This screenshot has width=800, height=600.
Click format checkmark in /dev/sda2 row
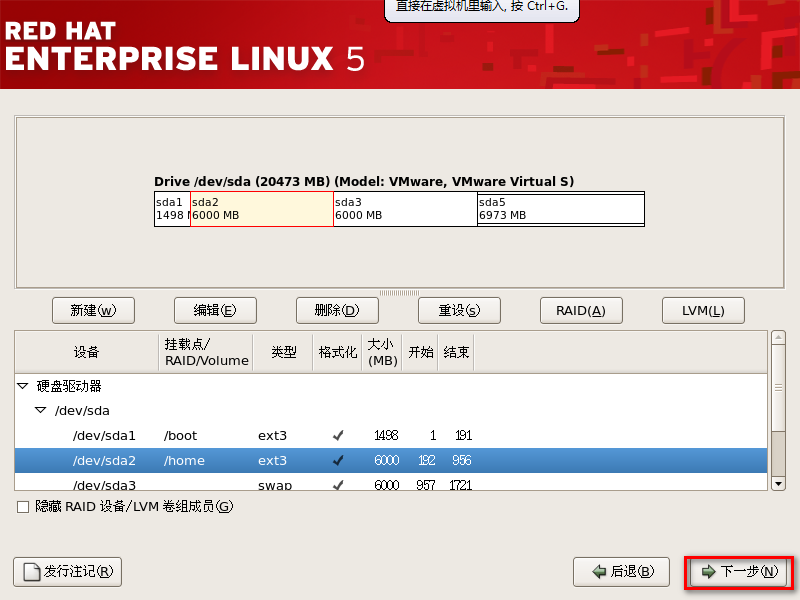tap(338, 460)
